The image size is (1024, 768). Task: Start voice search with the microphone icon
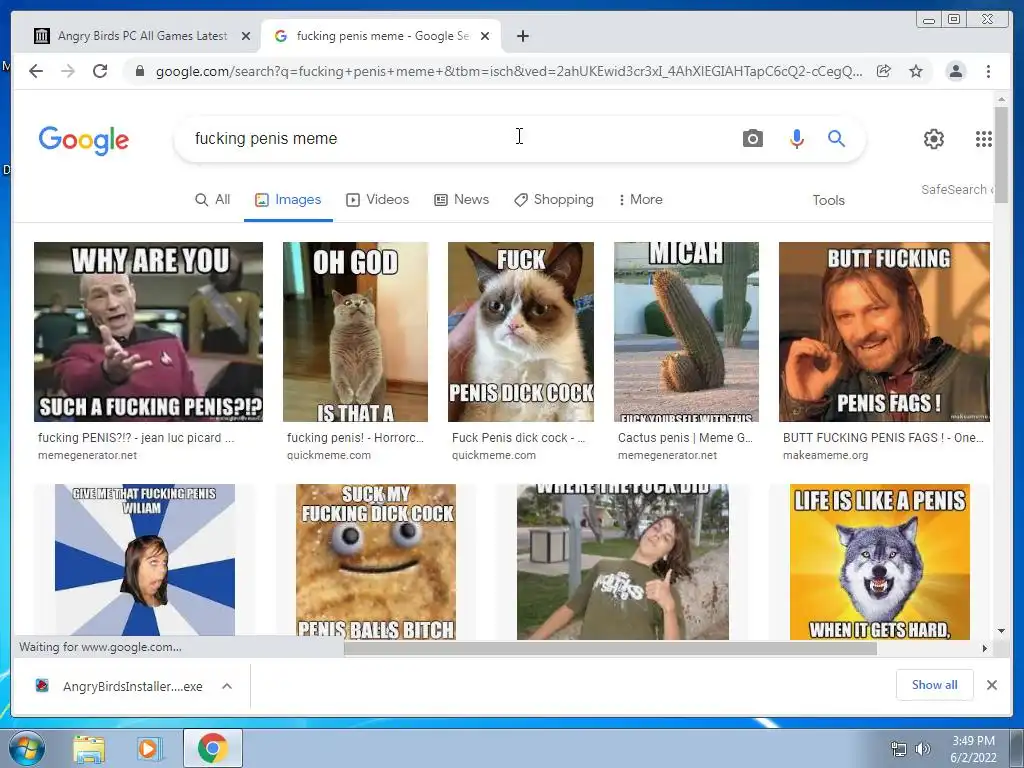796,138
